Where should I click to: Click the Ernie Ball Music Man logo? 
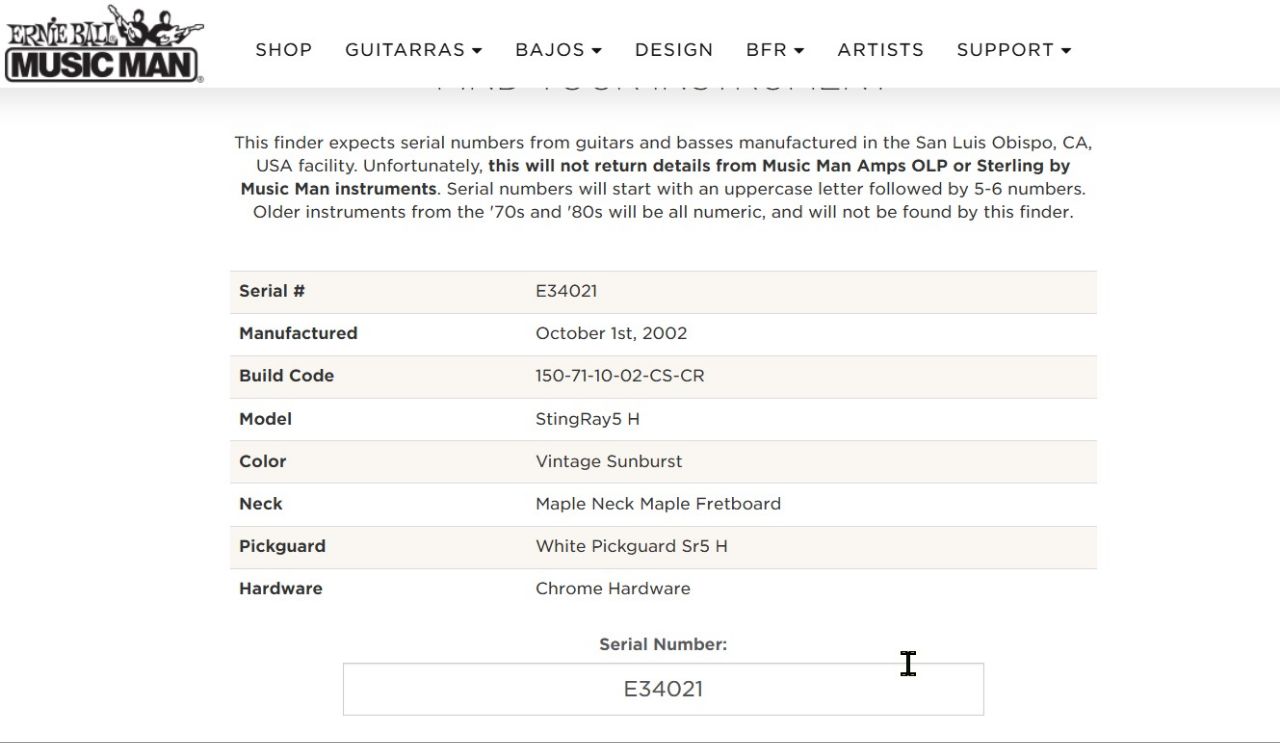click(104, 43)
